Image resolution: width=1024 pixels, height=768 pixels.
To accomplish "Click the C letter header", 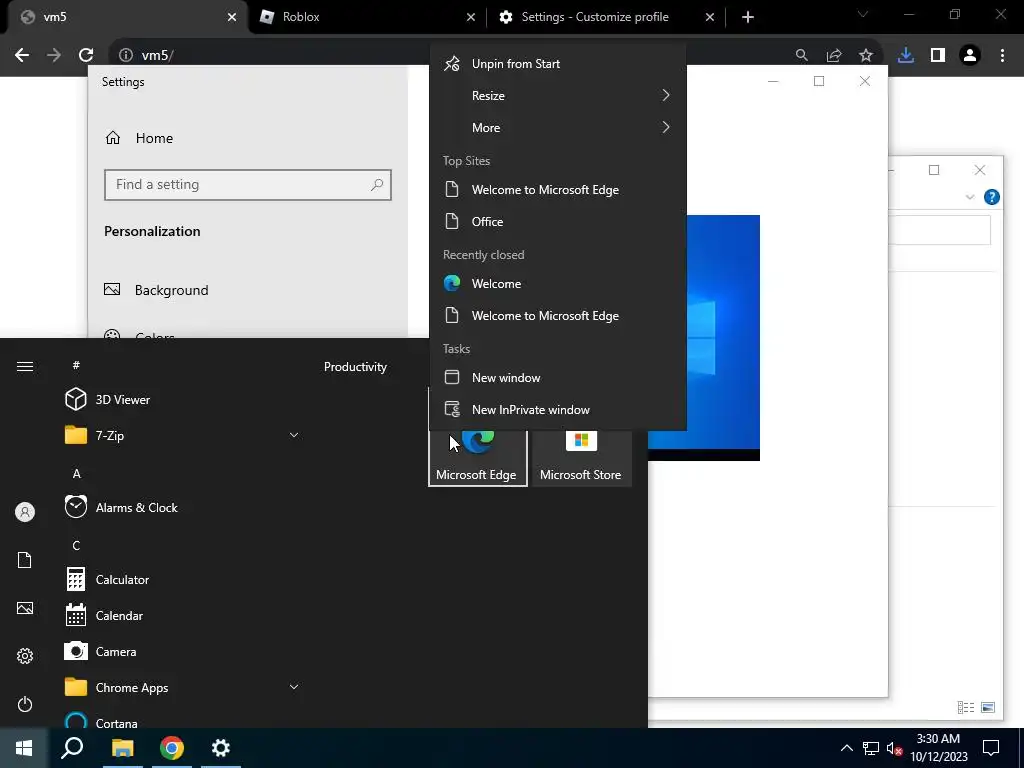I will click(x=76, y=545).
